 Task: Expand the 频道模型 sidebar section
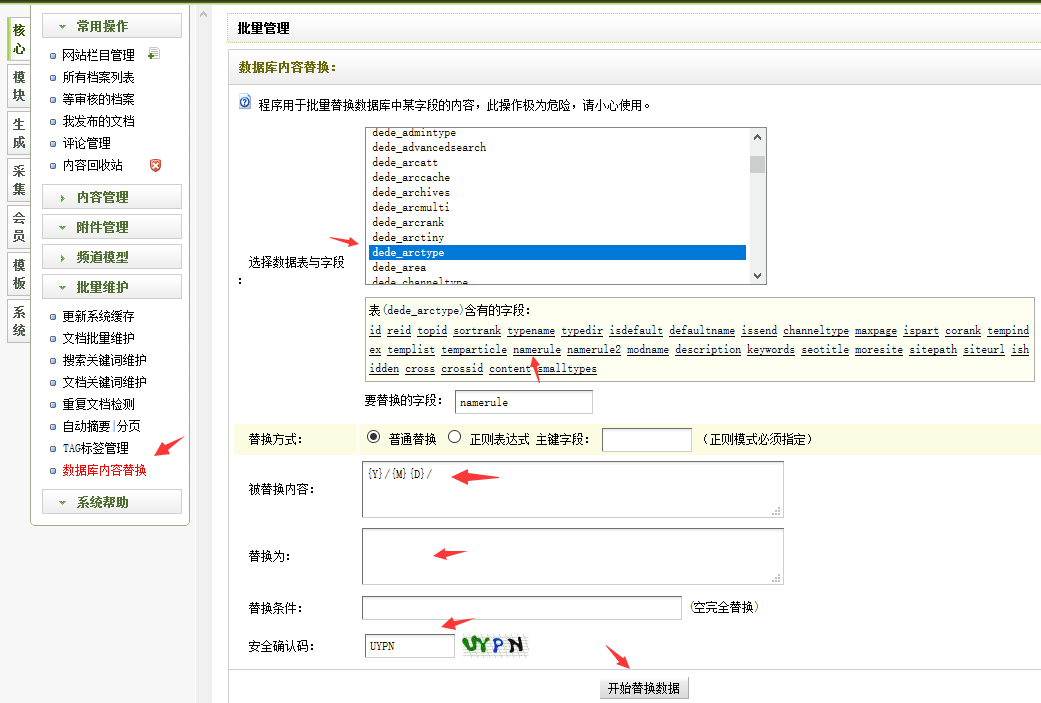pos(111,257)
